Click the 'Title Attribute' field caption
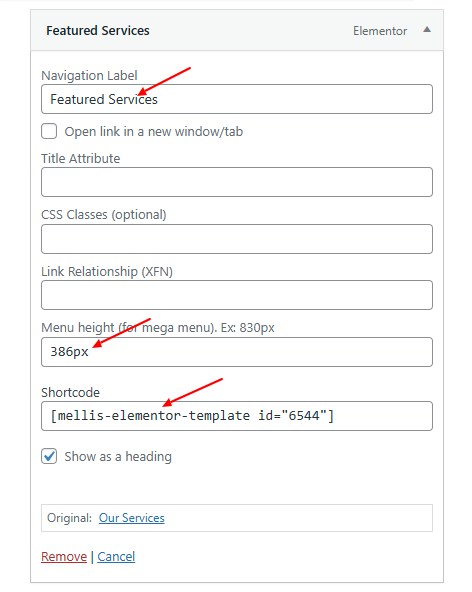This screenshot has width=472, height=592. 80,159
